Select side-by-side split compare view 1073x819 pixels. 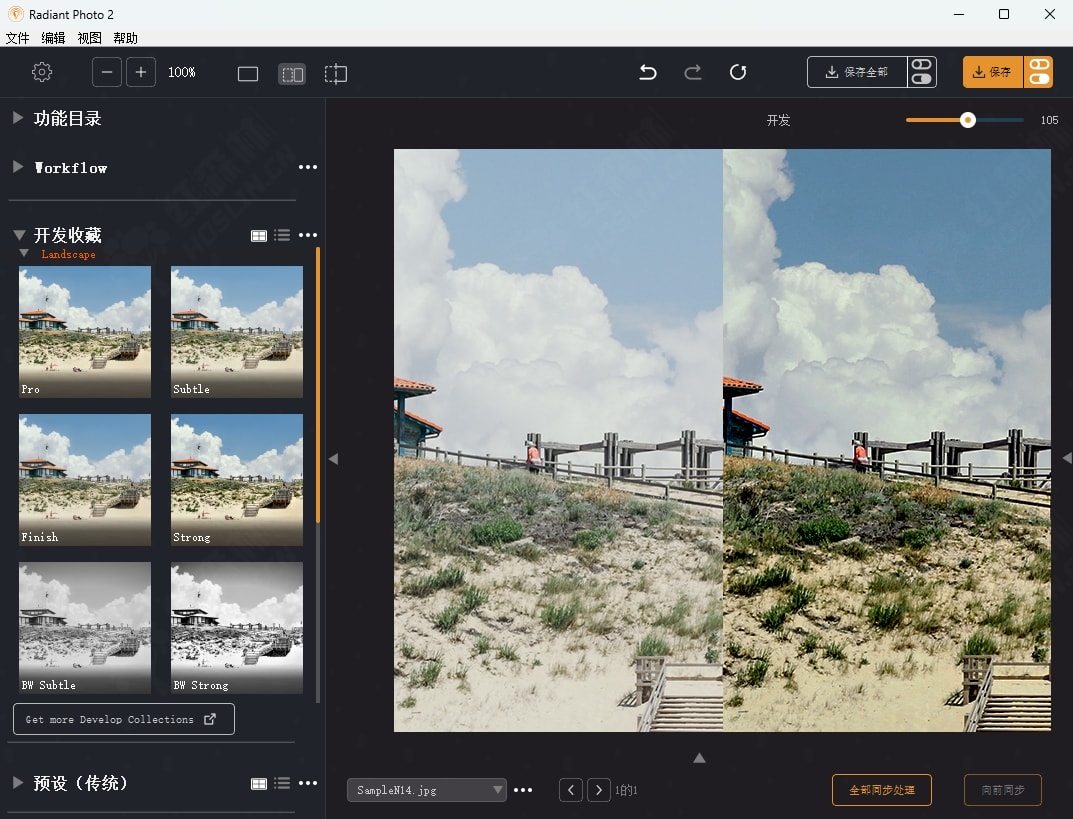292,74
